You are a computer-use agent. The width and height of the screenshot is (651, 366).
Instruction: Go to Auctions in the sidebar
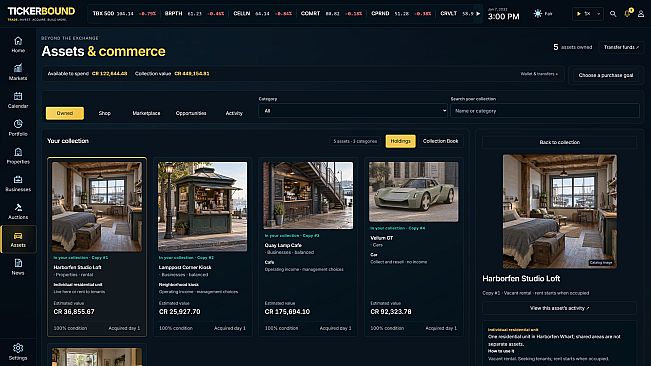tap(18, 211)
